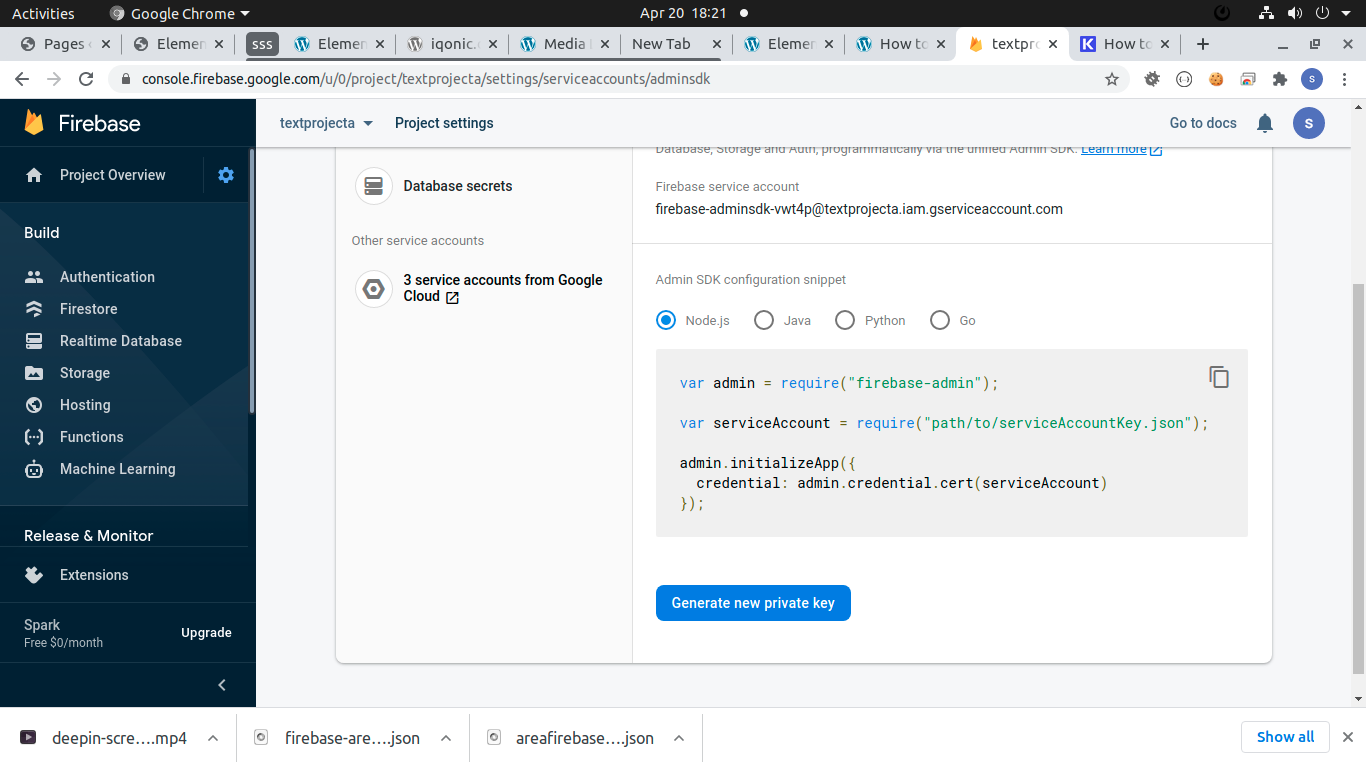This screenshot has height=768, width=1366.
Task: Click the Google Cloud hexagon icon
Action: click(374, 290)
